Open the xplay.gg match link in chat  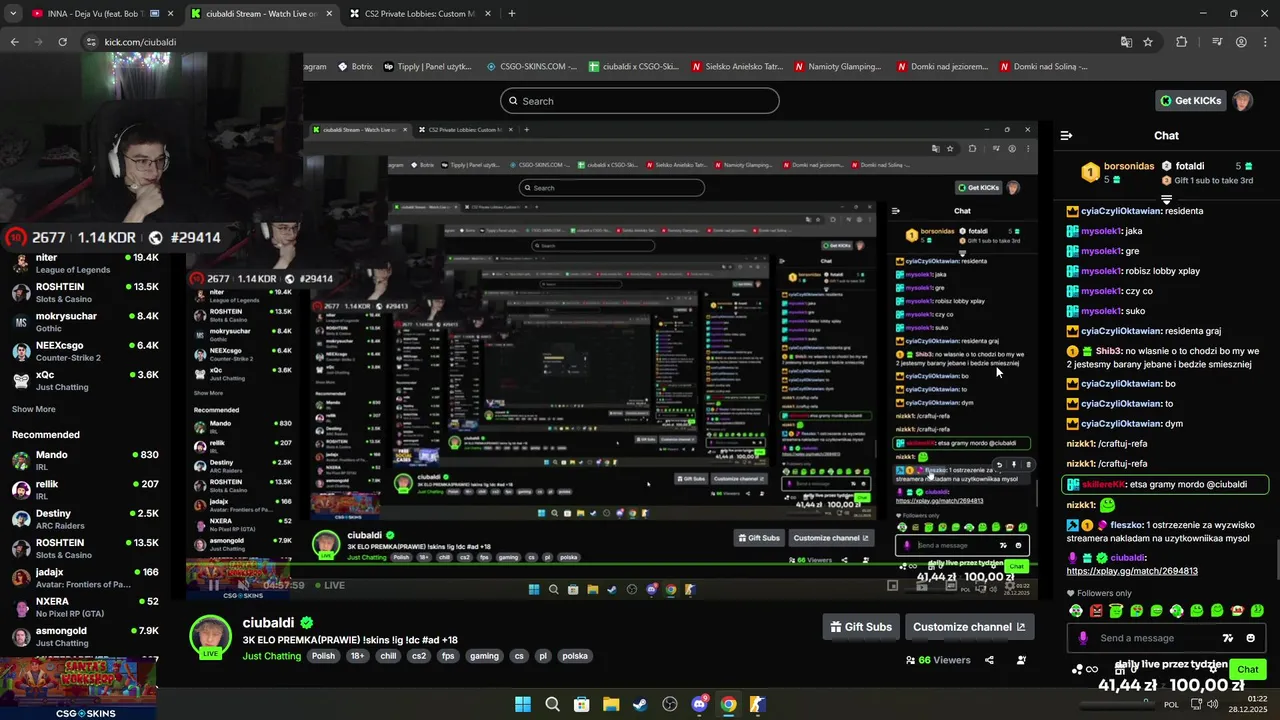[1132, 571]
